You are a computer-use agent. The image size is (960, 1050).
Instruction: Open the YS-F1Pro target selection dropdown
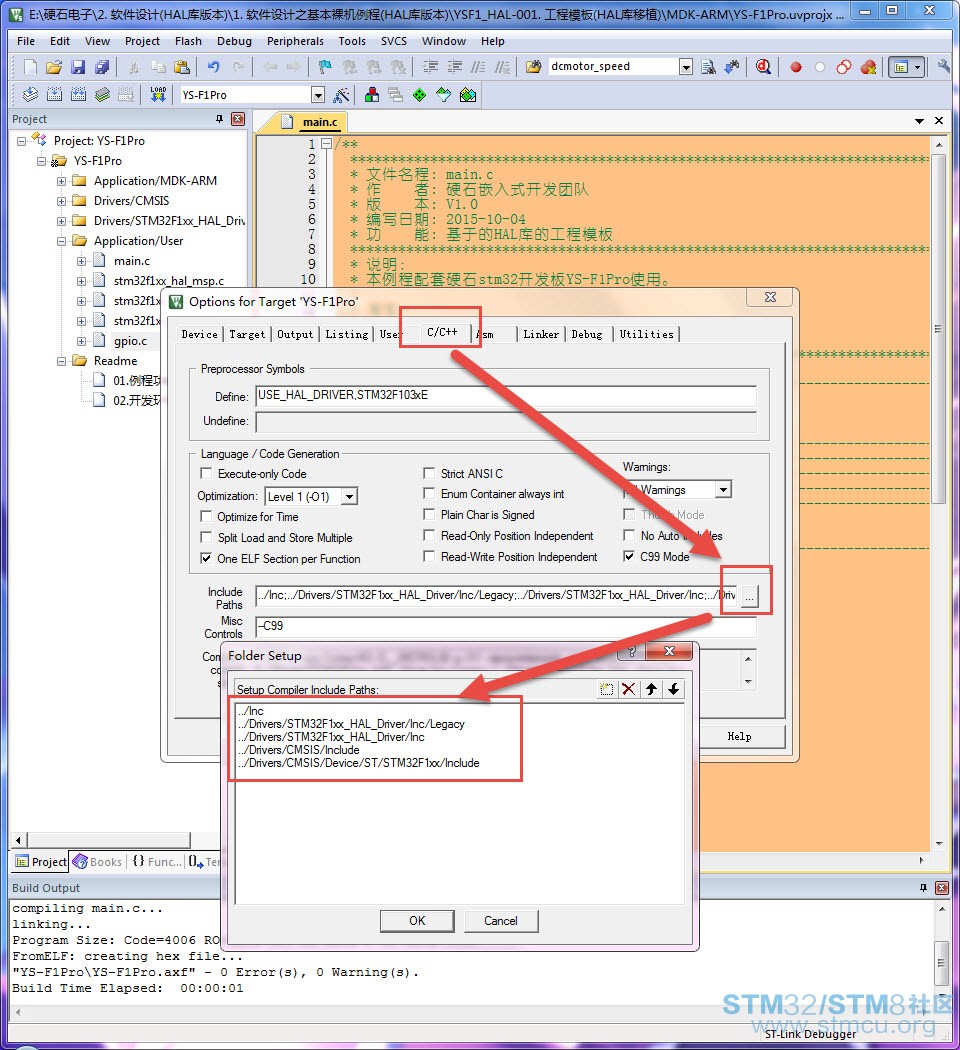tap(318, 95)
